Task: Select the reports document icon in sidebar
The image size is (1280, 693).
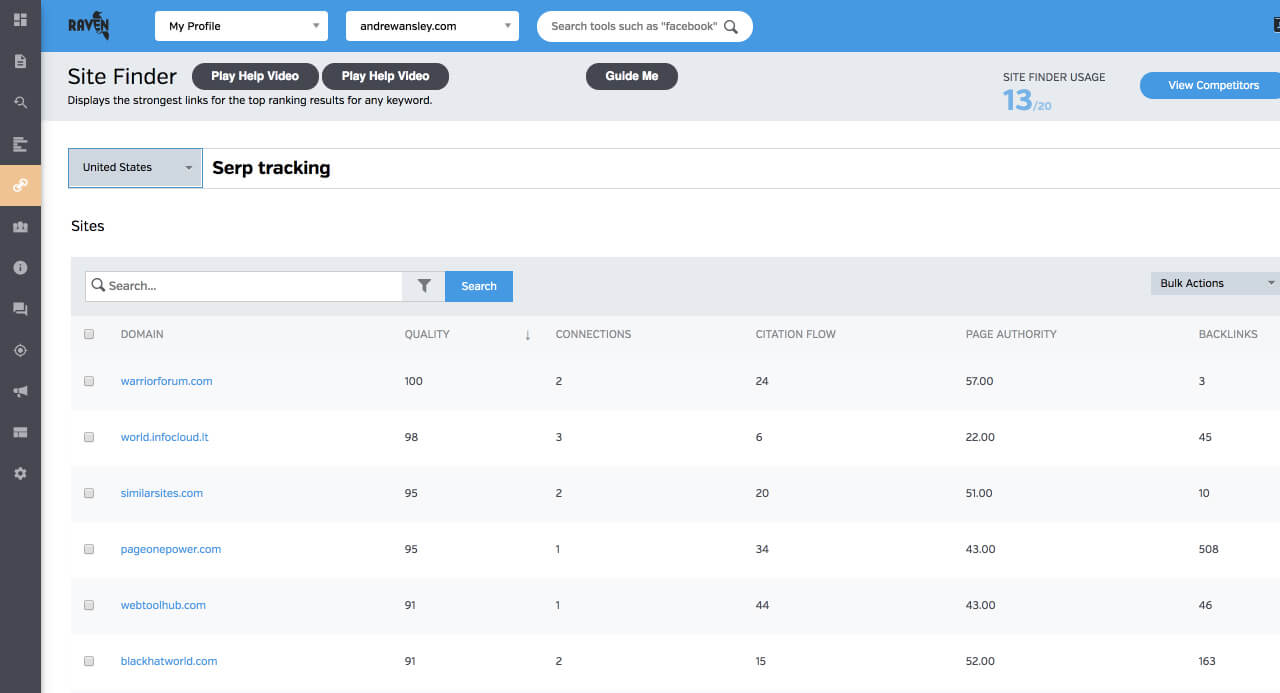Action: [x=20, y=60]
